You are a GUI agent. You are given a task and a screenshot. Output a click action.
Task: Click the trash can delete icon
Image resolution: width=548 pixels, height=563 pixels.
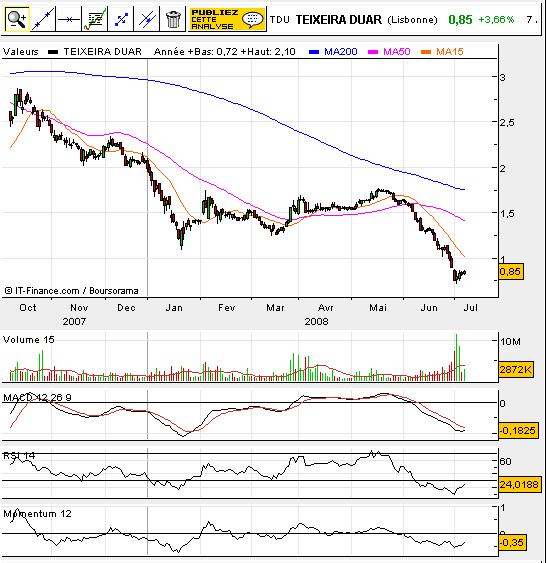click(173, 19)
